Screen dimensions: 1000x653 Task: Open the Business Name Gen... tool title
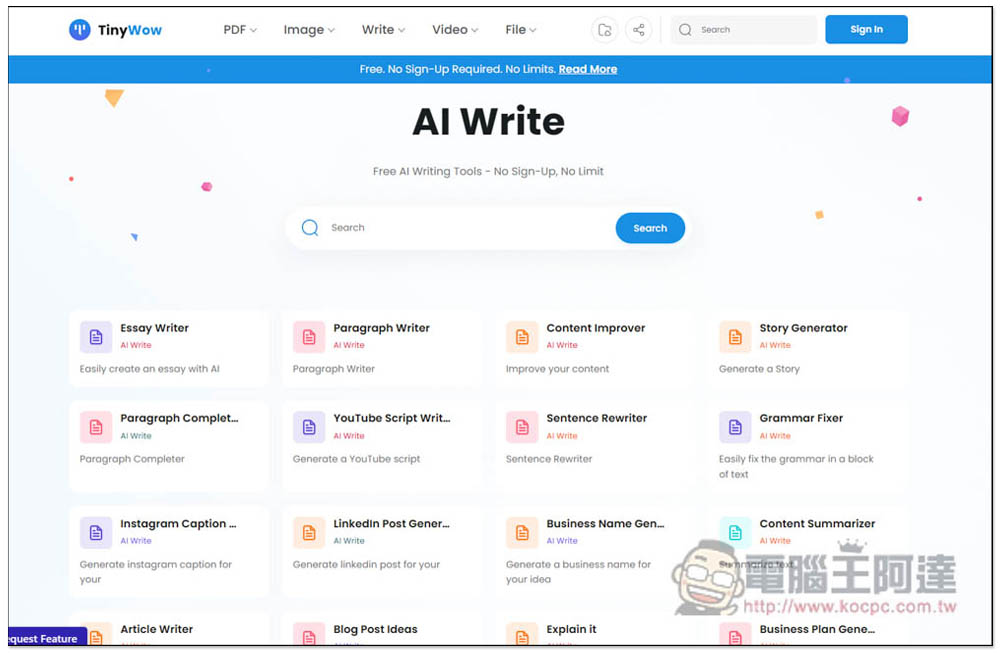coord(605,524)
